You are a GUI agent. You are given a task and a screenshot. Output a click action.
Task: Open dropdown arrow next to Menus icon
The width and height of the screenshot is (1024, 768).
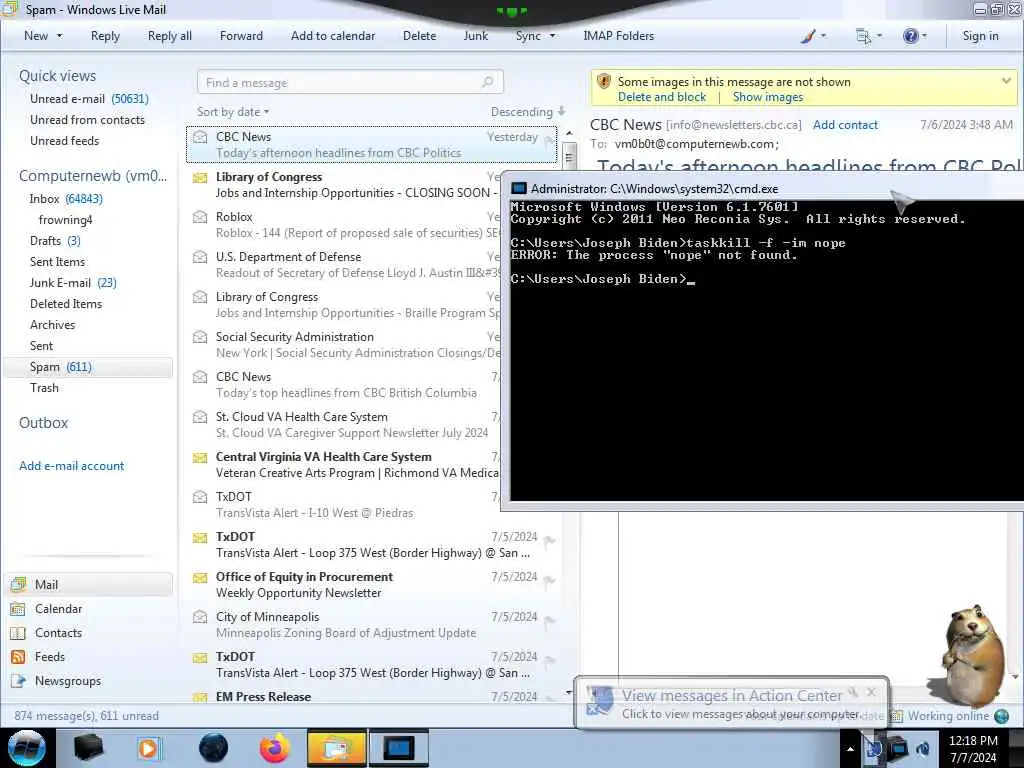coord(879,36)
